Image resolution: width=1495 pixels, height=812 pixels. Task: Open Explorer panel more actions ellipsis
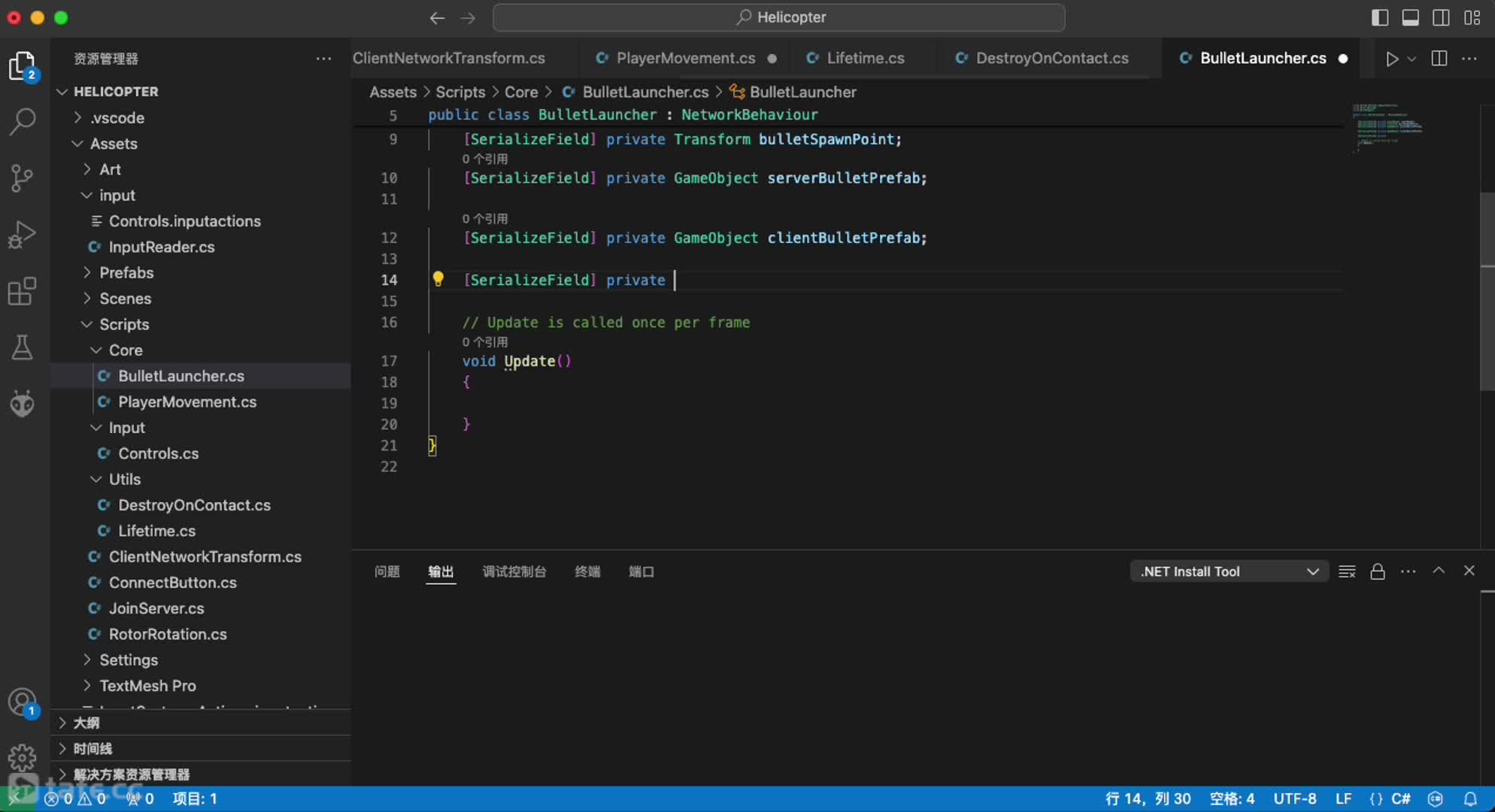click(x=323, y=59)
